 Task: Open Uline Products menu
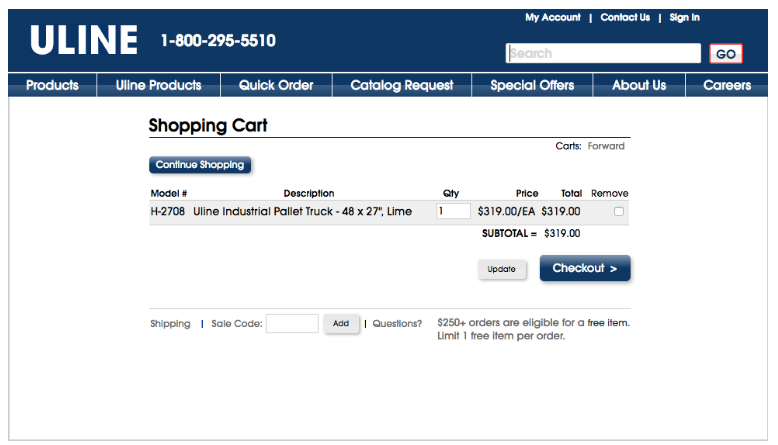click(158, 85)
